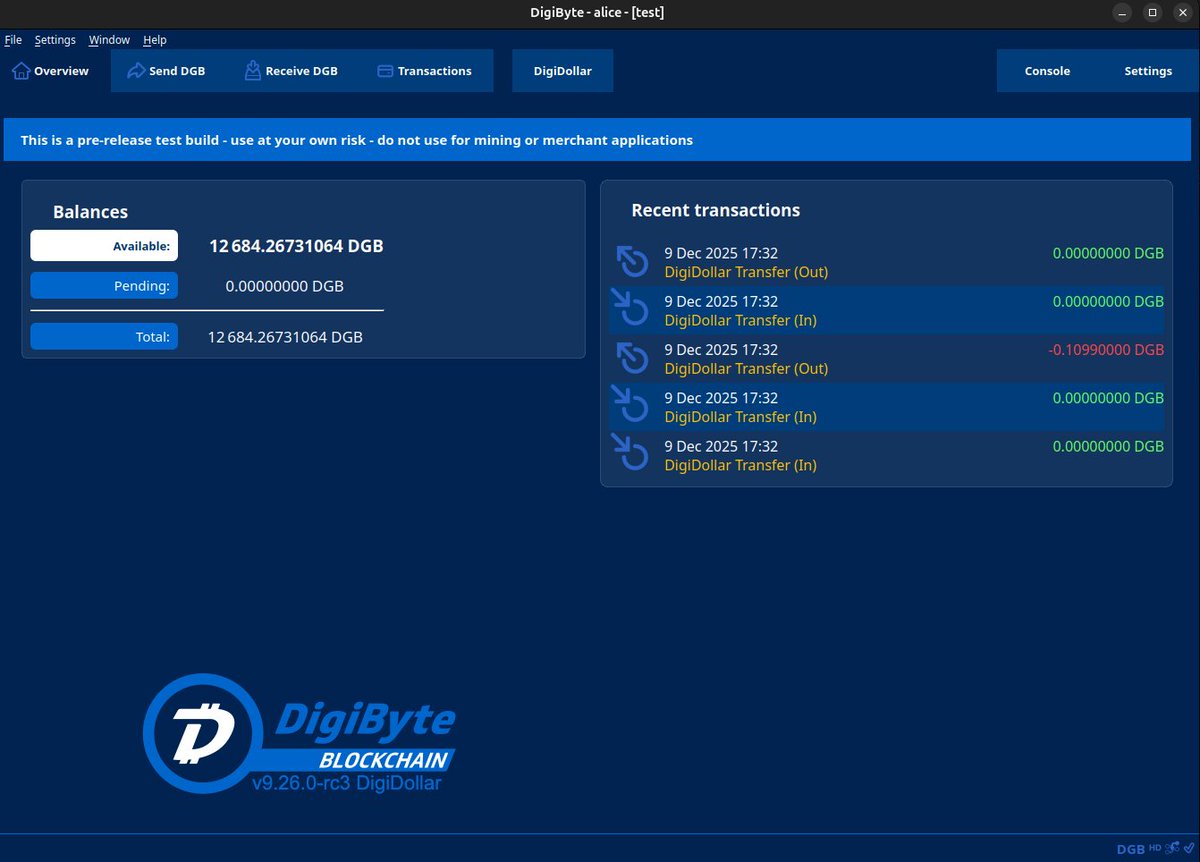Click the Available: label
This screenshot has width=1200, height=862.
104,246
